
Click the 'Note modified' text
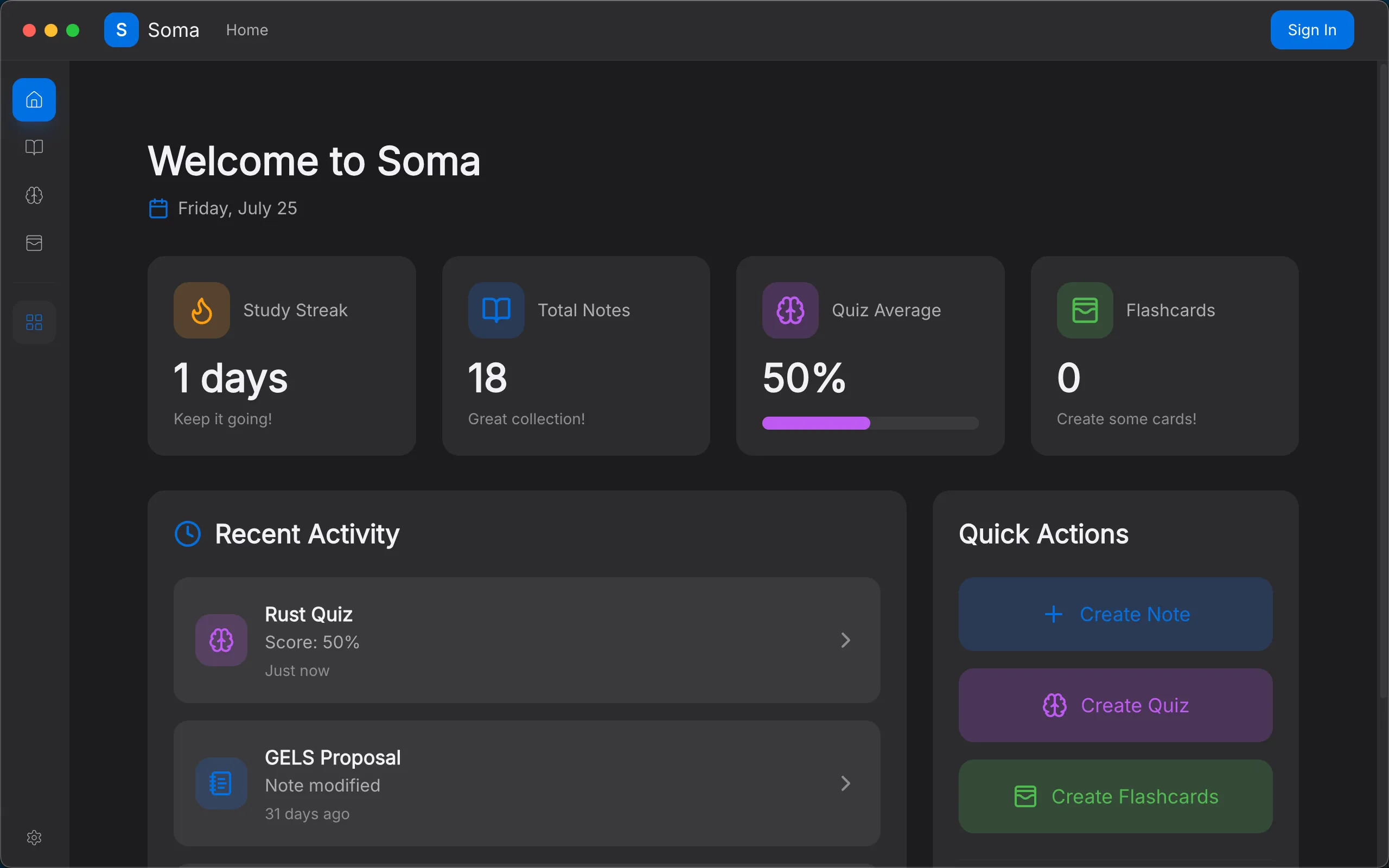(x=323, y=786)
